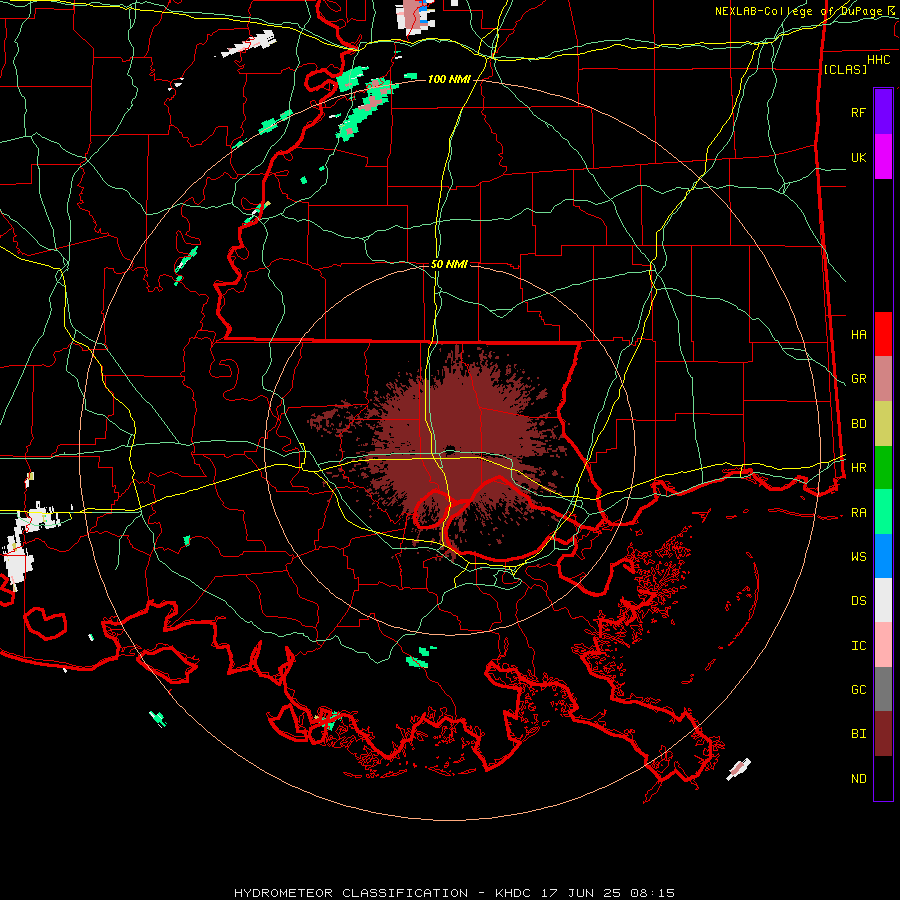Click the 17 JUN 25 date text
Image resolution: width=900 pixels, height=900 pixels.
click(x=582, y=893)
